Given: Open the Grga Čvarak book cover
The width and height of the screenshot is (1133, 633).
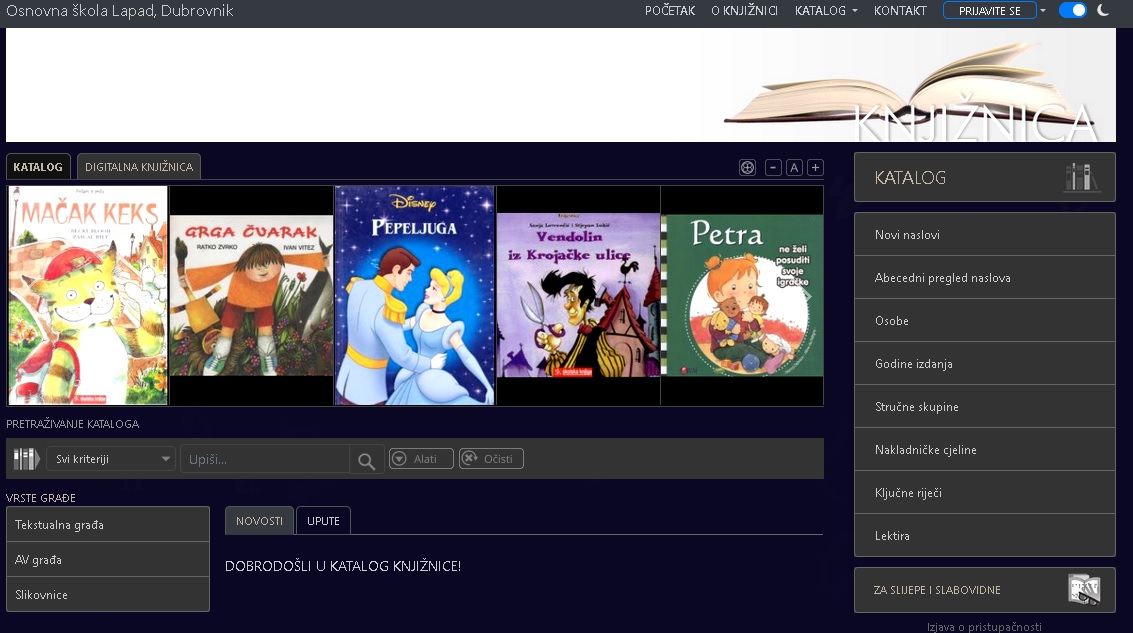Looking at the screenshot, I should point(251,296).
